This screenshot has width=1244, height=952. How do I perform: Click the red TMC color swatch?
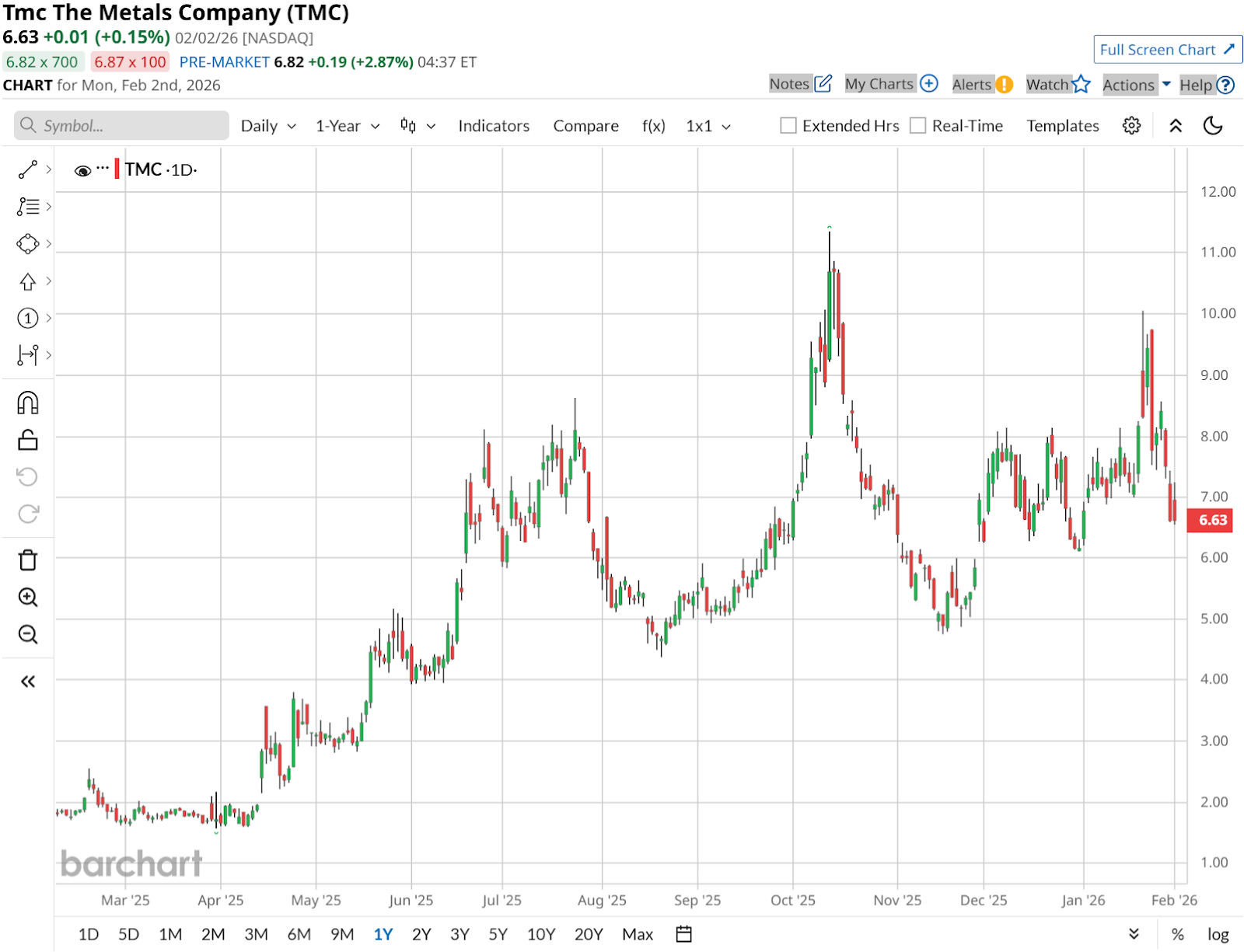(117, 169)
